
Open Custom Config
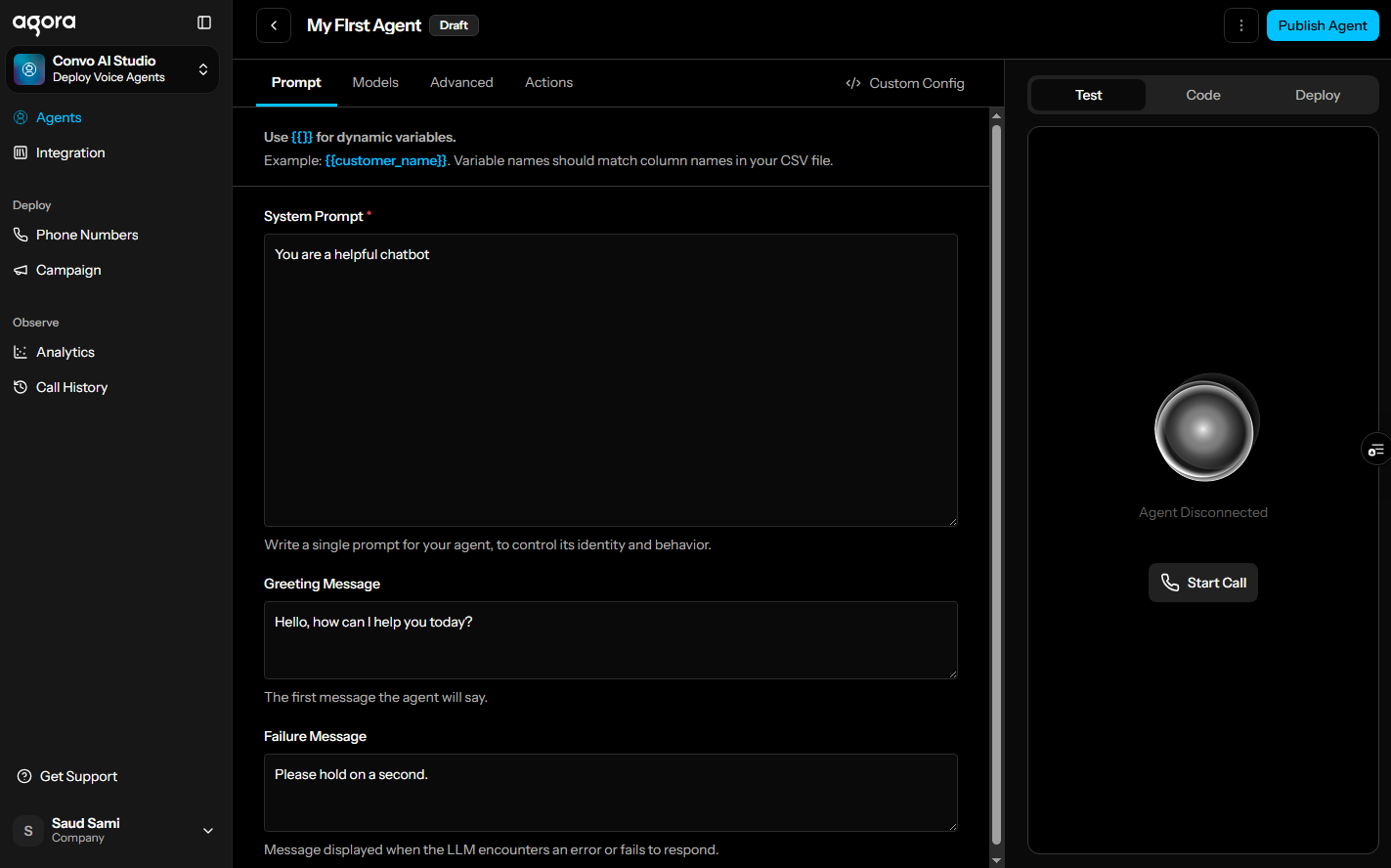[x=905, y=83]
